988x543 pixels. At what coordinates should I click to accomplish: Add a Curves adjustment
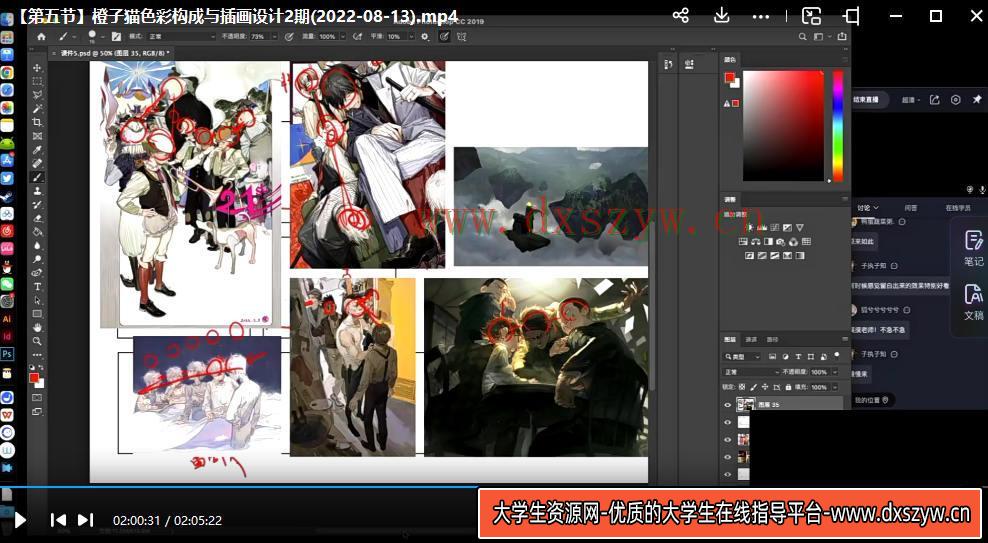774,227
